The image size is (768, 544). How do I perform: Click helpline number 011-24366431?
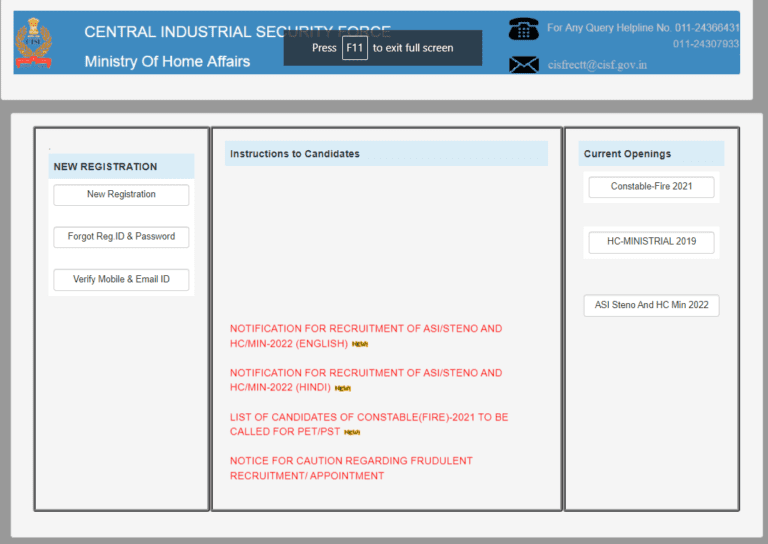click(x=707, y=27)
